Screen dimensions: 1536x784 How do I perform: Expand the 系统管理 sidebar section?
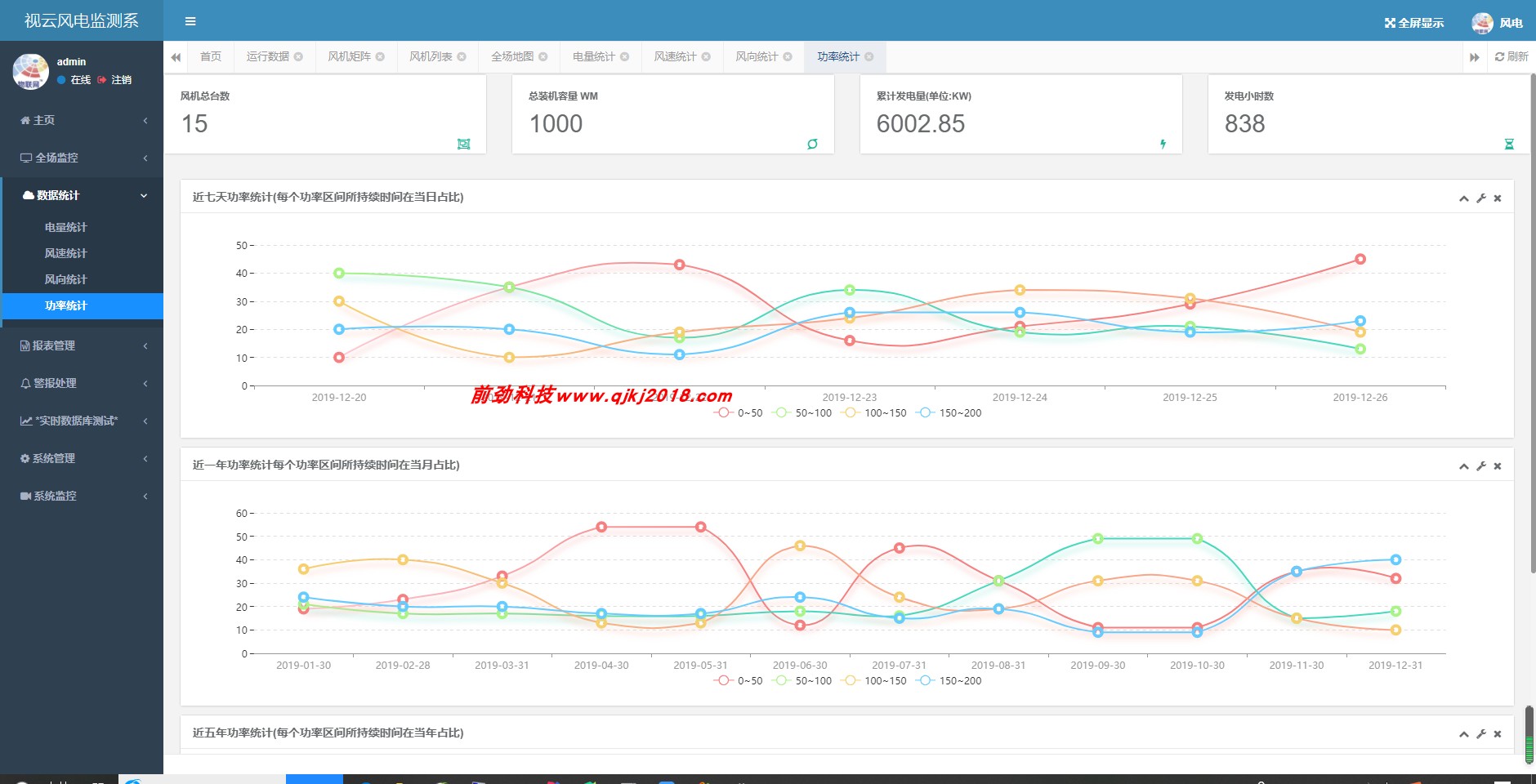coord(55,458)
